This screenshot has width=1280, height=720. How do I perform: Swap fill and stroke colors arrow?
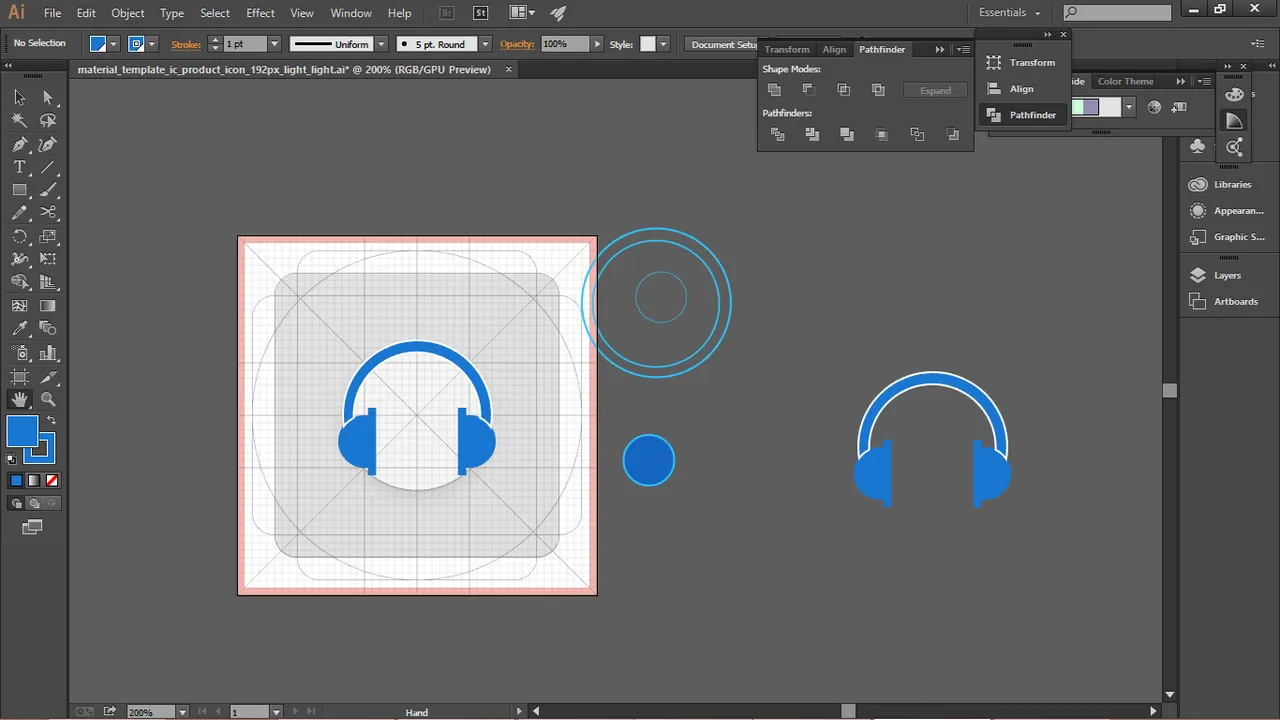(x=51, y=421)
